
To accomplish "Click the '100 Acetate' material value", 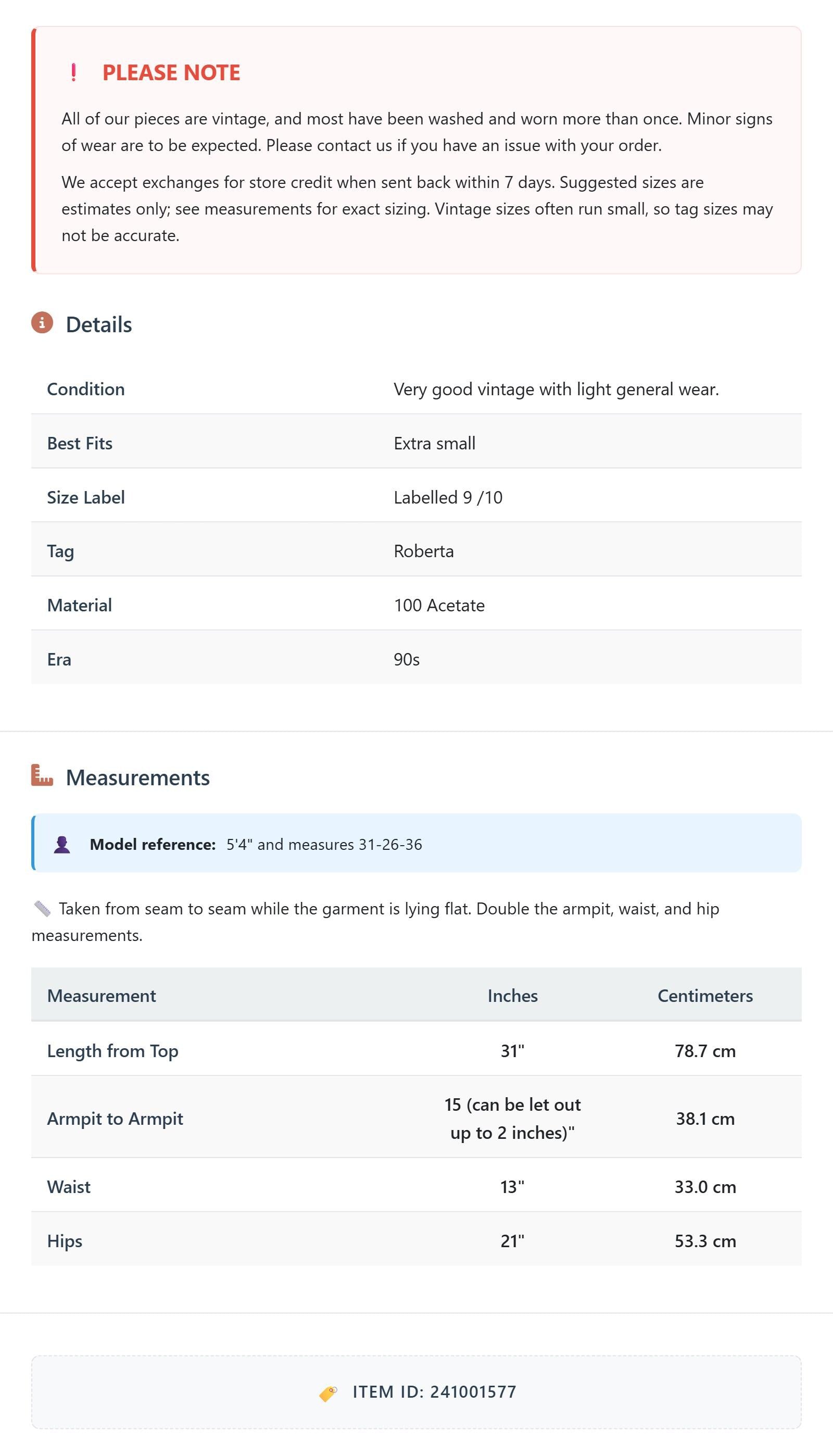I will coord(439,605).
